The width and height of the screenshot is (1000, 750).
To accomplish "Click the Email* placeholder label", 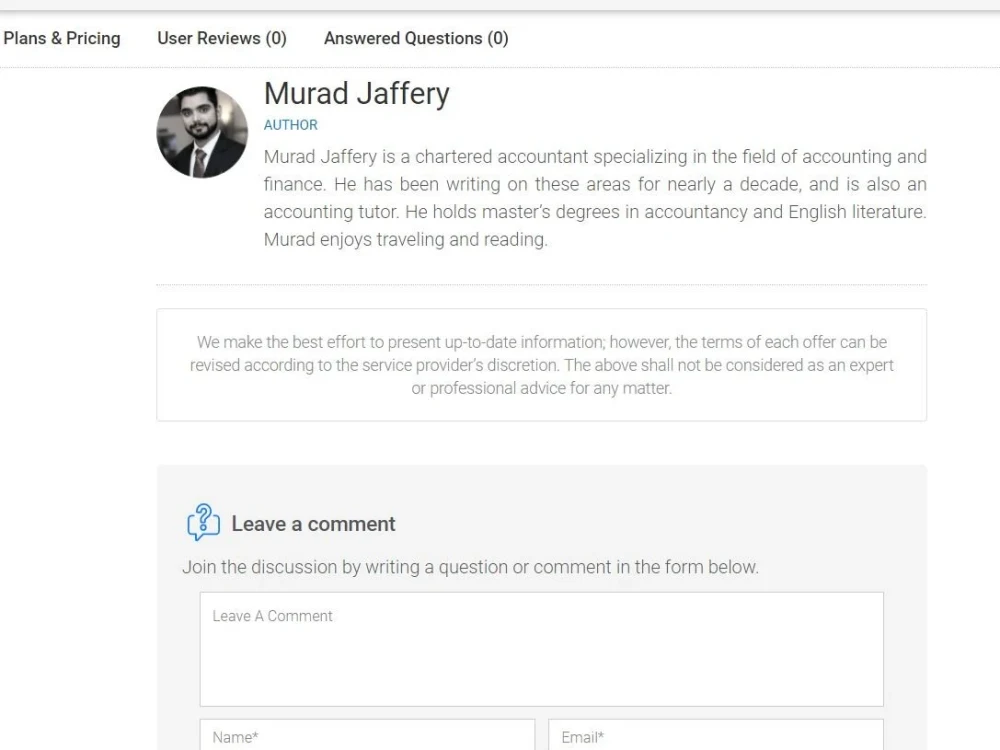I will 582,737.
